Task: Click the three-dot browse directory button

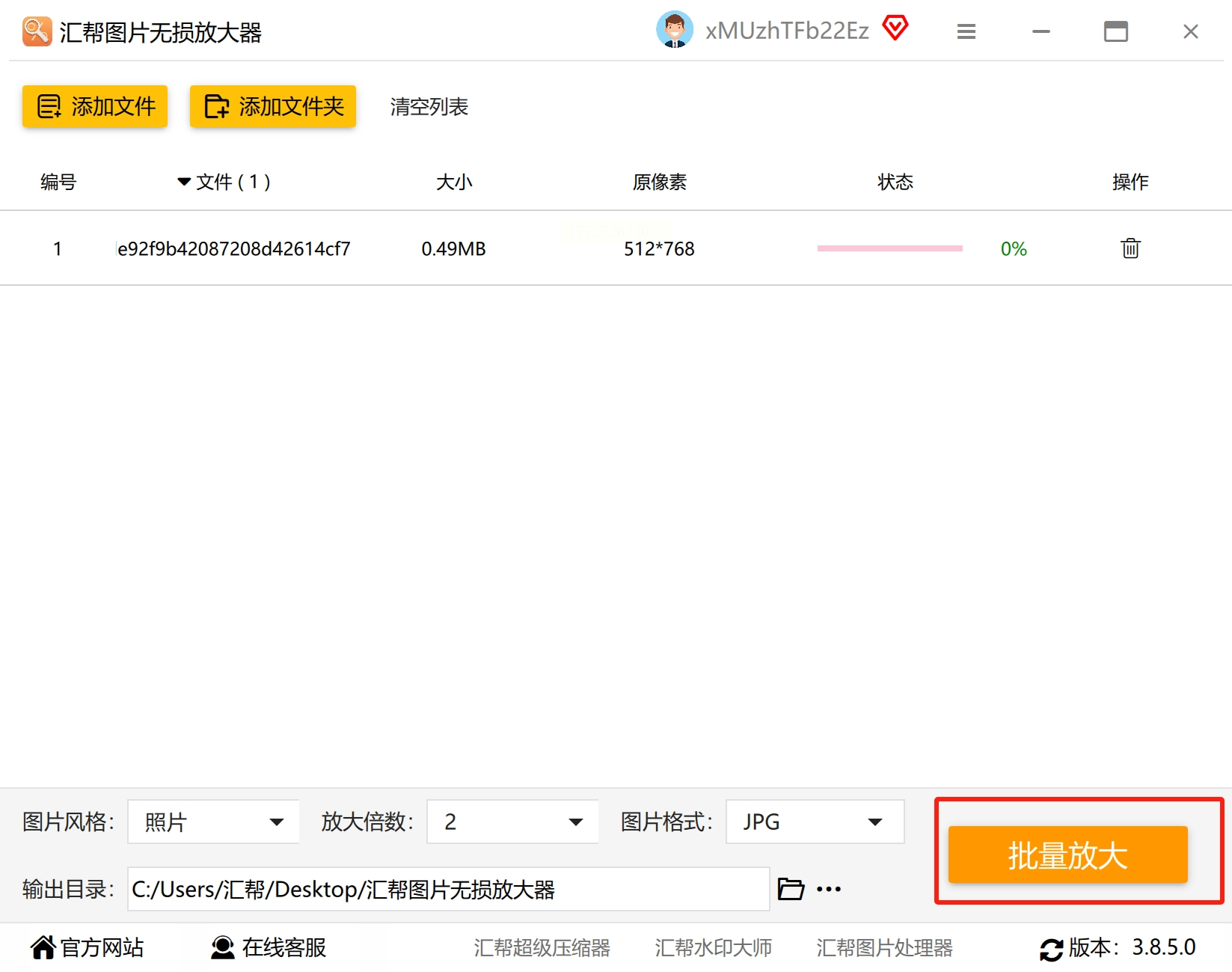Action: (829, 889)
